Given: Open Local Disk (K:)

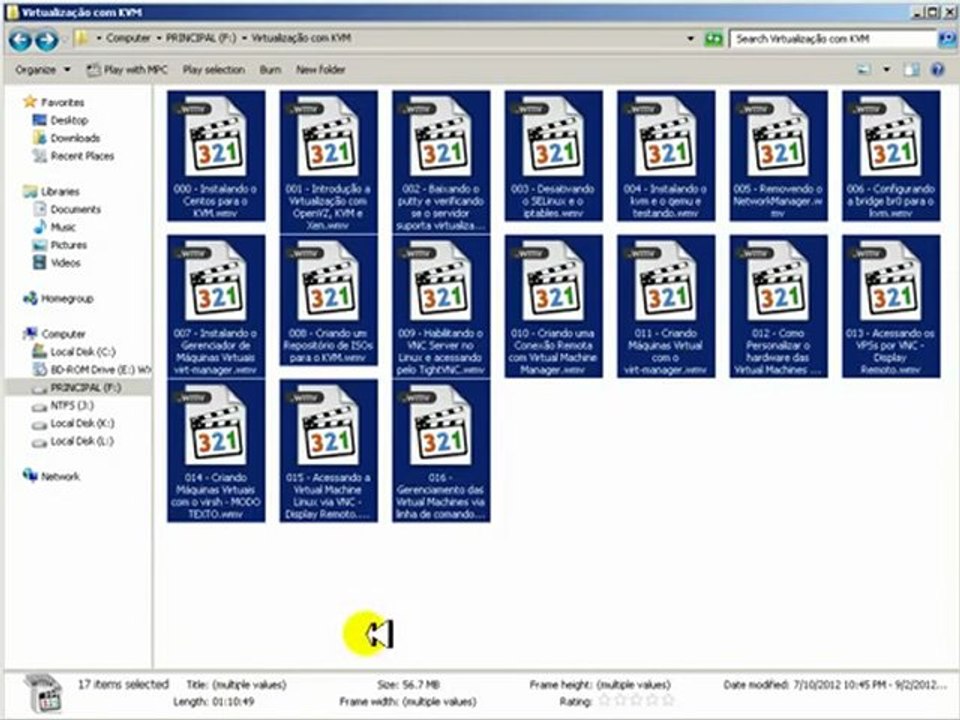Looking at the screenshot, I should point(82,423).
